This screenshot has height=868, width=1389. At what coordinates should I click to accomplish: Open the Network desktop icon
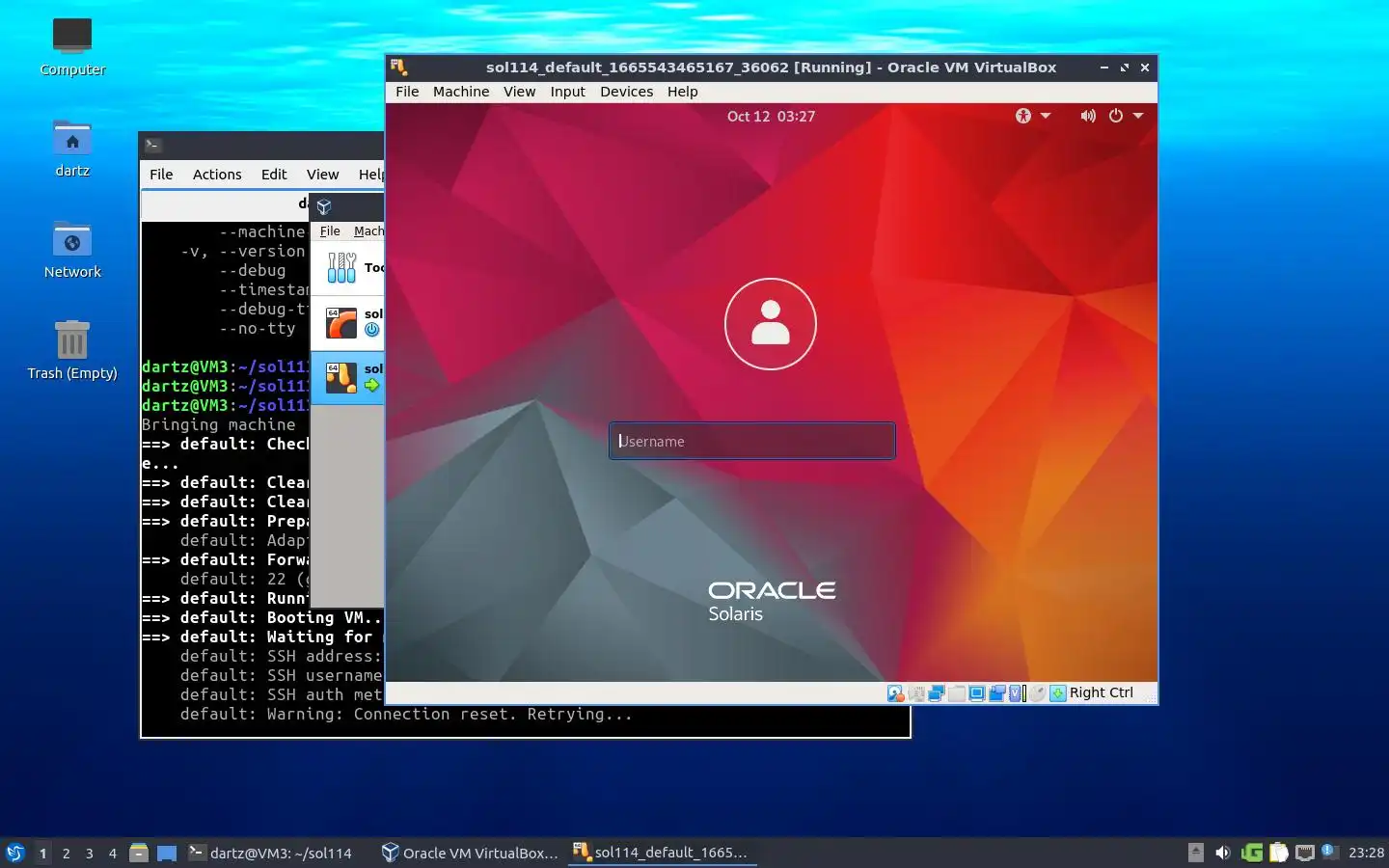[x=72, y=250]
